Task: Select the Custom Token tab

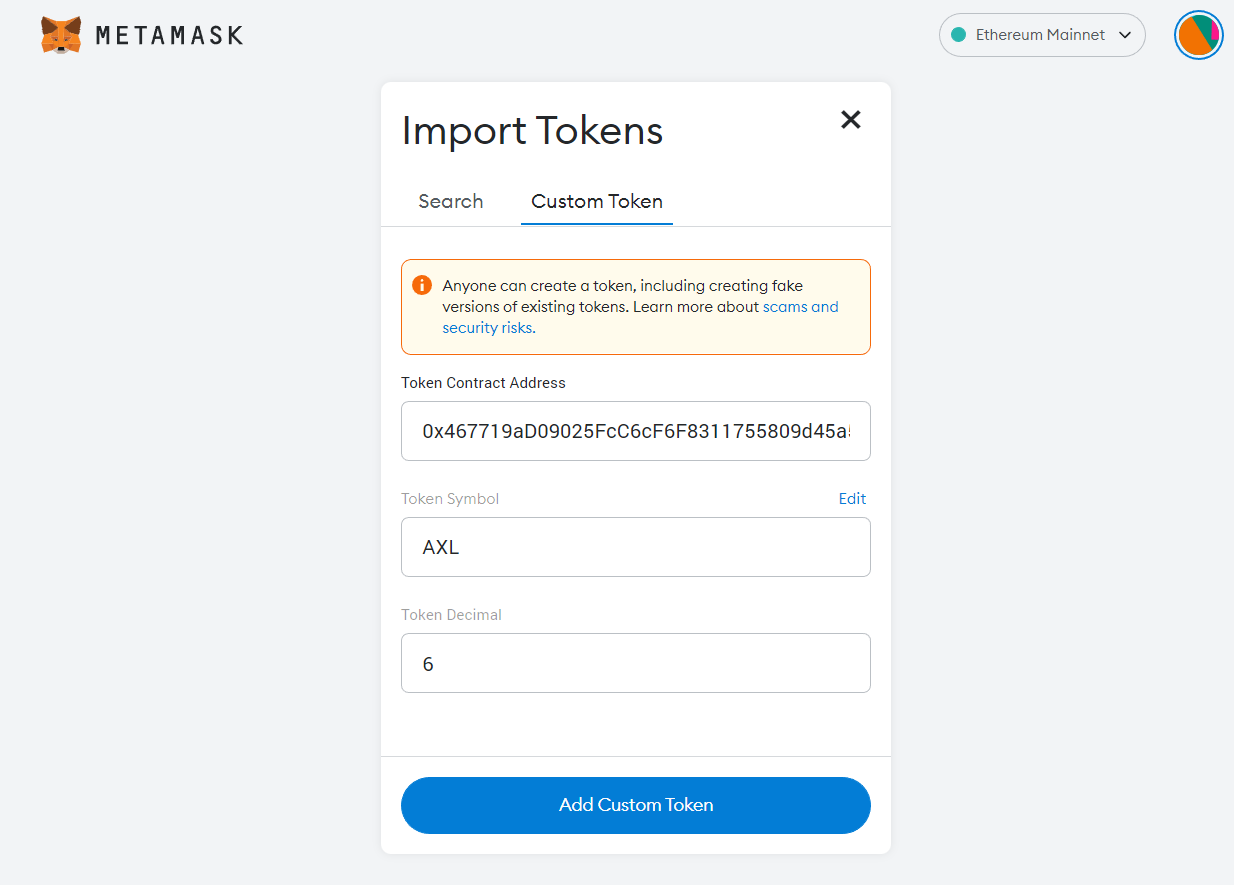Action: (x=596, y=201)
